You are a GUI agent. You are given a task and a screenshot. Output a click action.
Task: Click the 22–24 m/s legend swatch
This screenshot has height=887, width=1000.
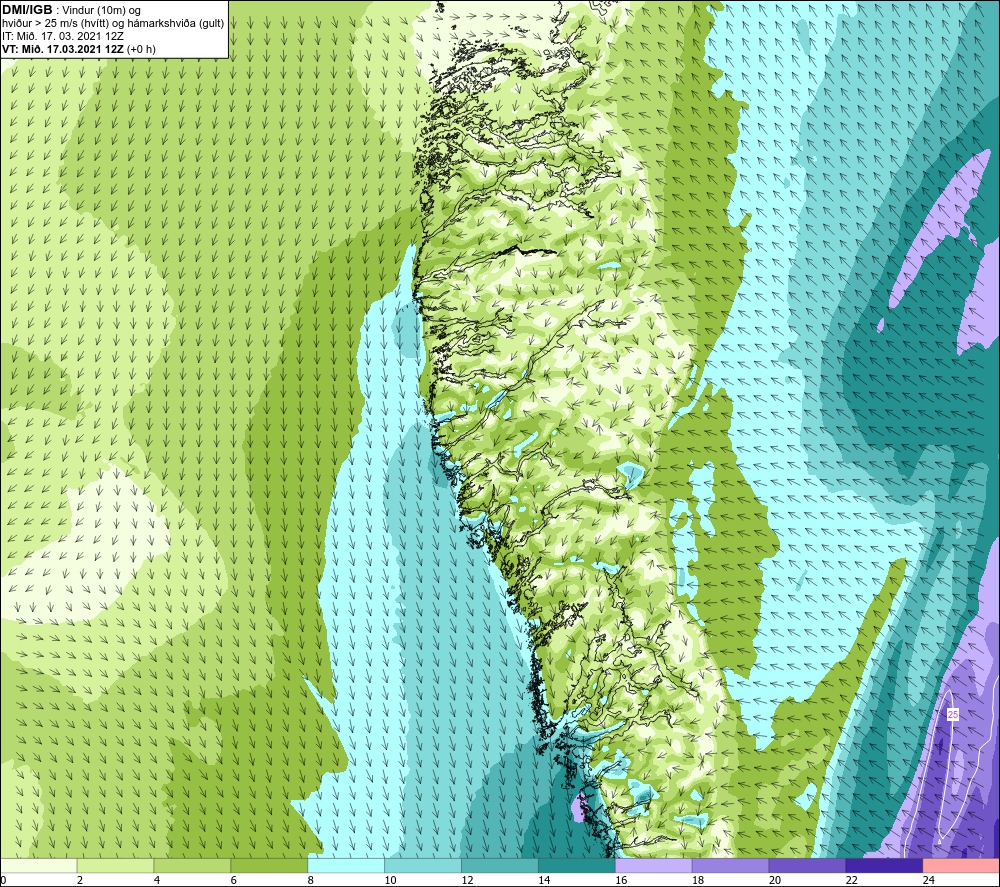[884, 865]
